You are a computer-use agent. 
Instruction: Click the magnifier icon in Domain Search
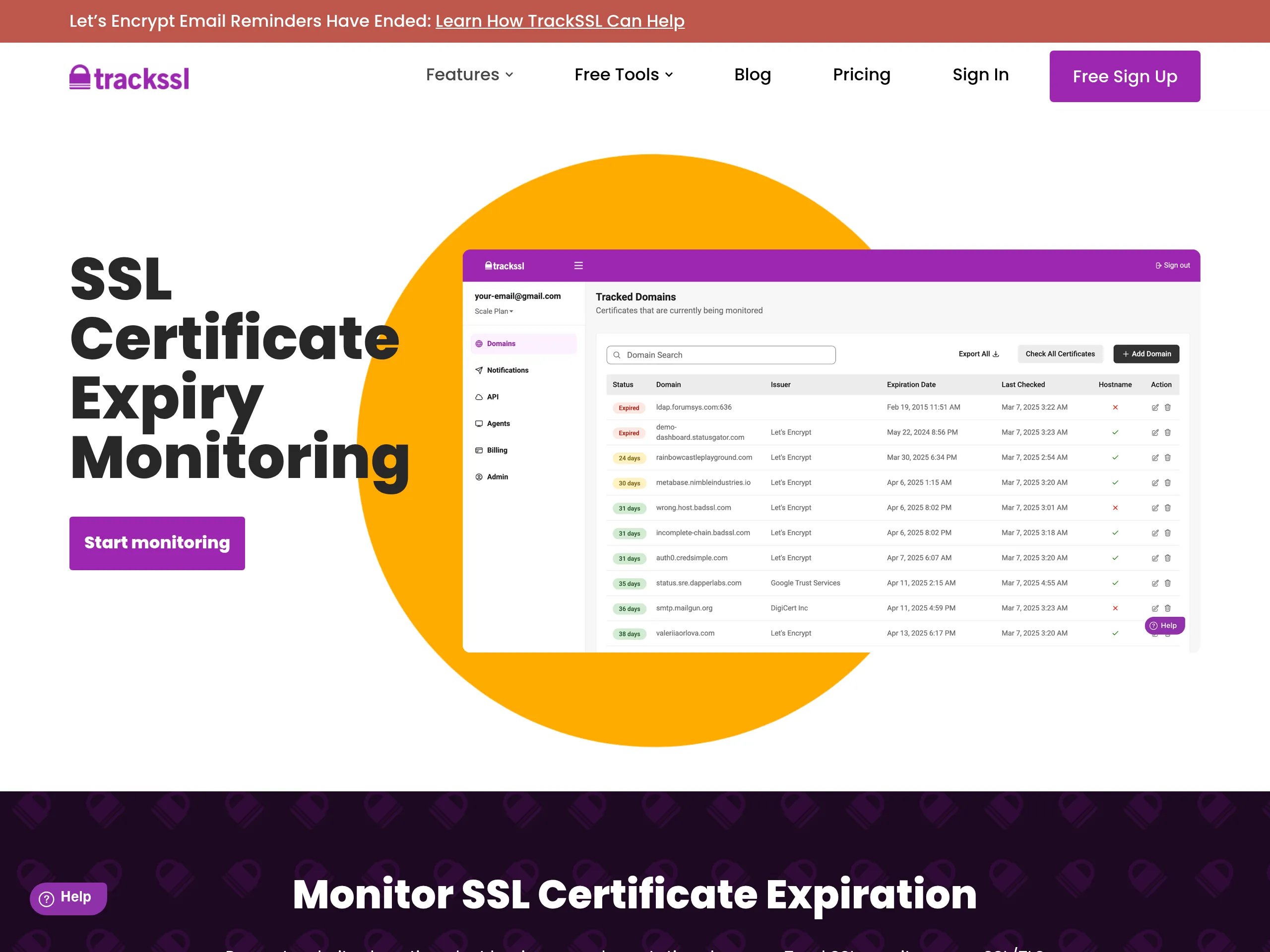click(x=617, y=355)
